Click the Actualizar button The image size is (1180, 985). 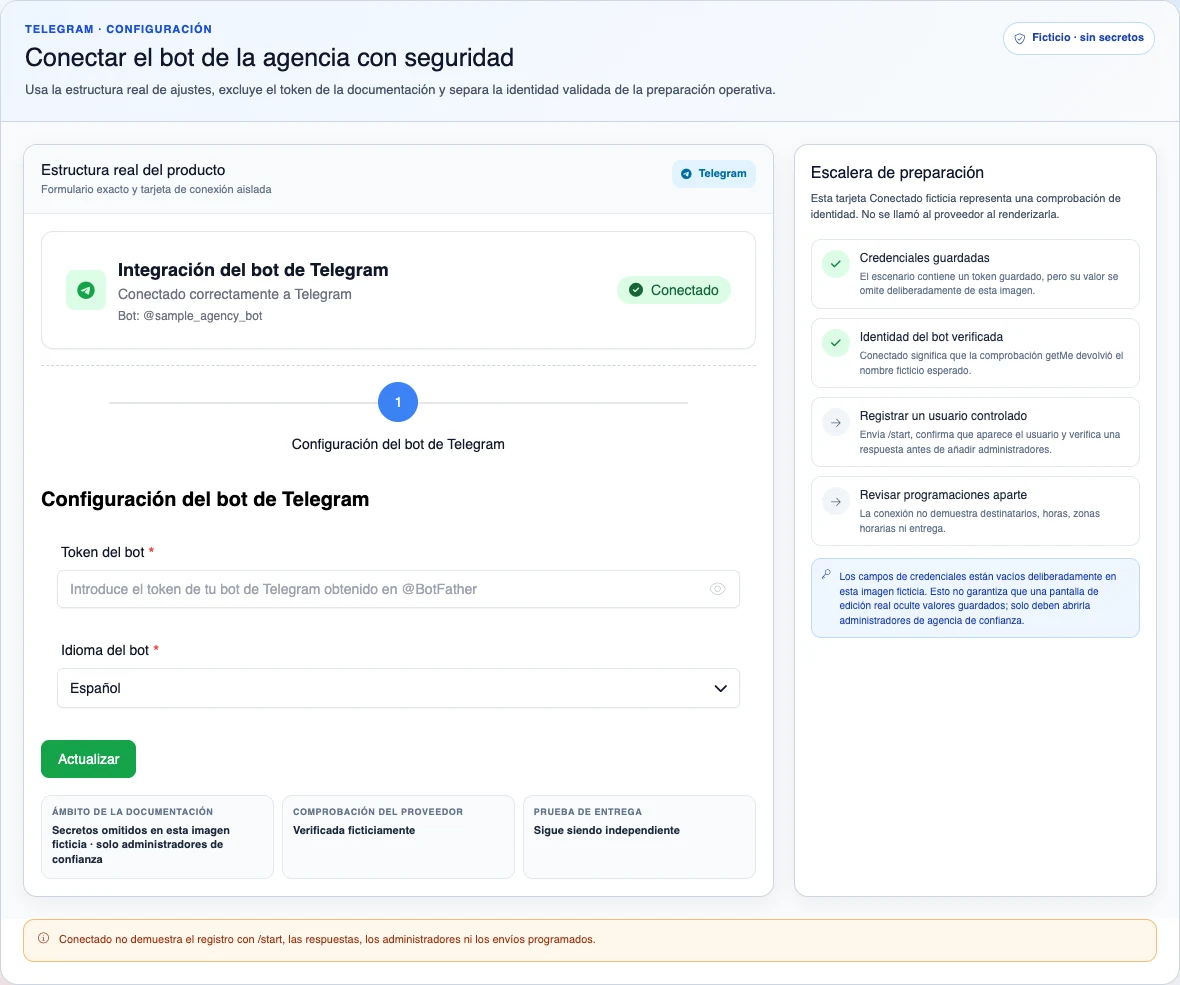[x=88, y=759]
